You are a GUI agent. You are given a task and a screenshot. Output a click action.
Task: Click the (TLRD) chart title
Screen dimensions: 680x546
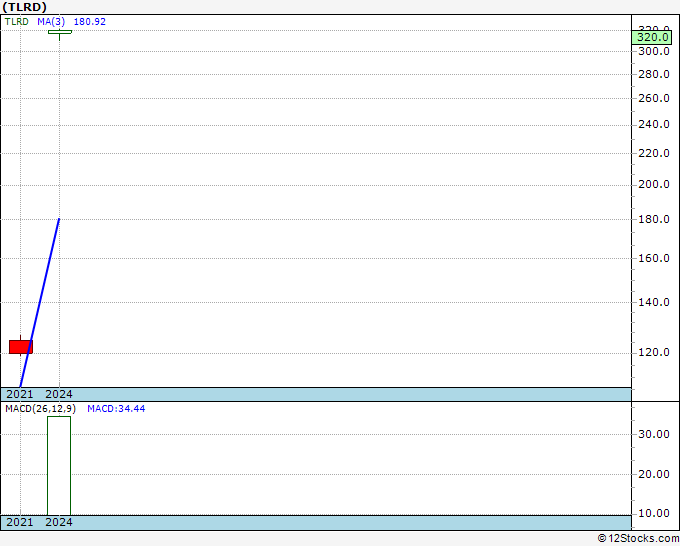click(24, 7)
